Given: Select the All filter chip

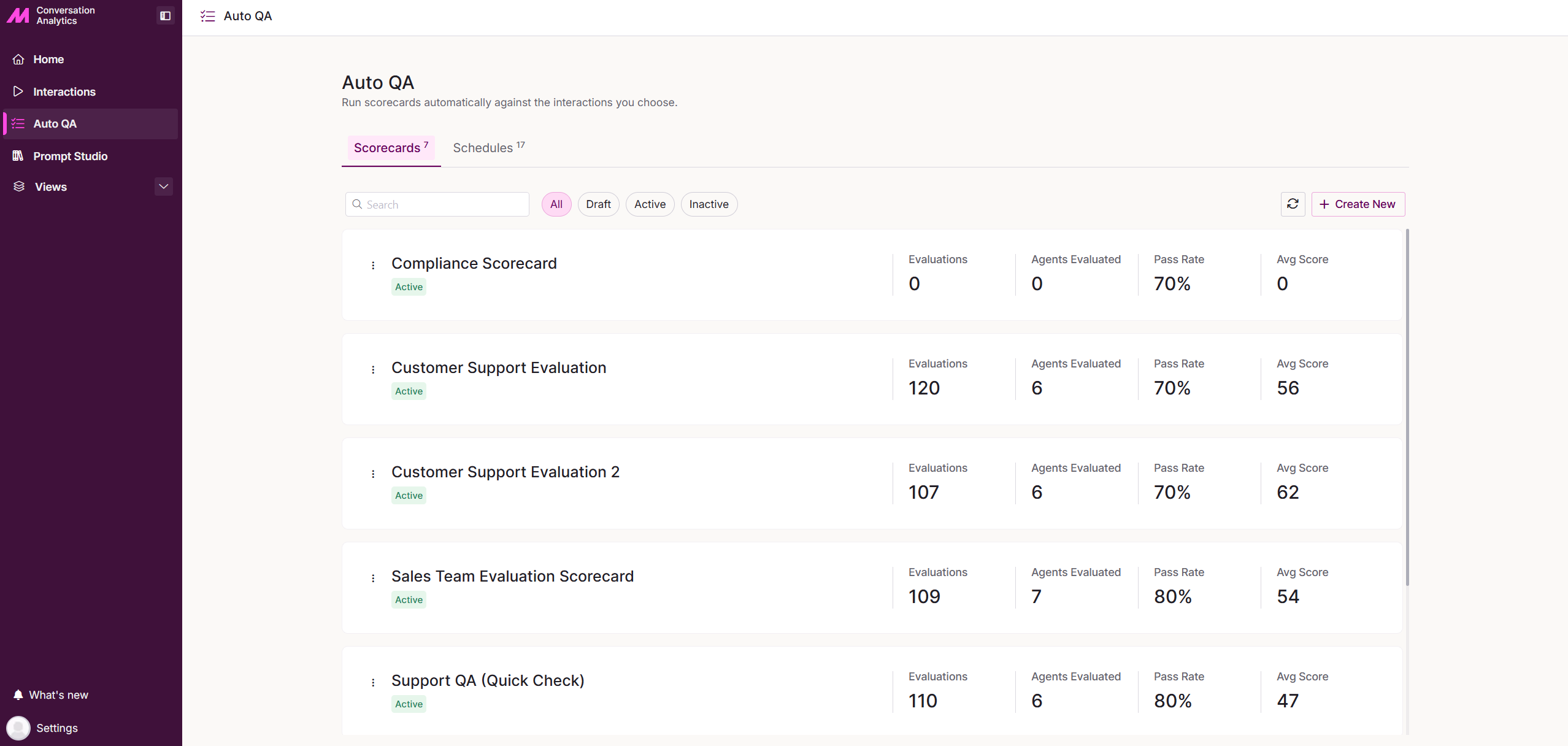Looking at the screenshot, I should (556, 204).
